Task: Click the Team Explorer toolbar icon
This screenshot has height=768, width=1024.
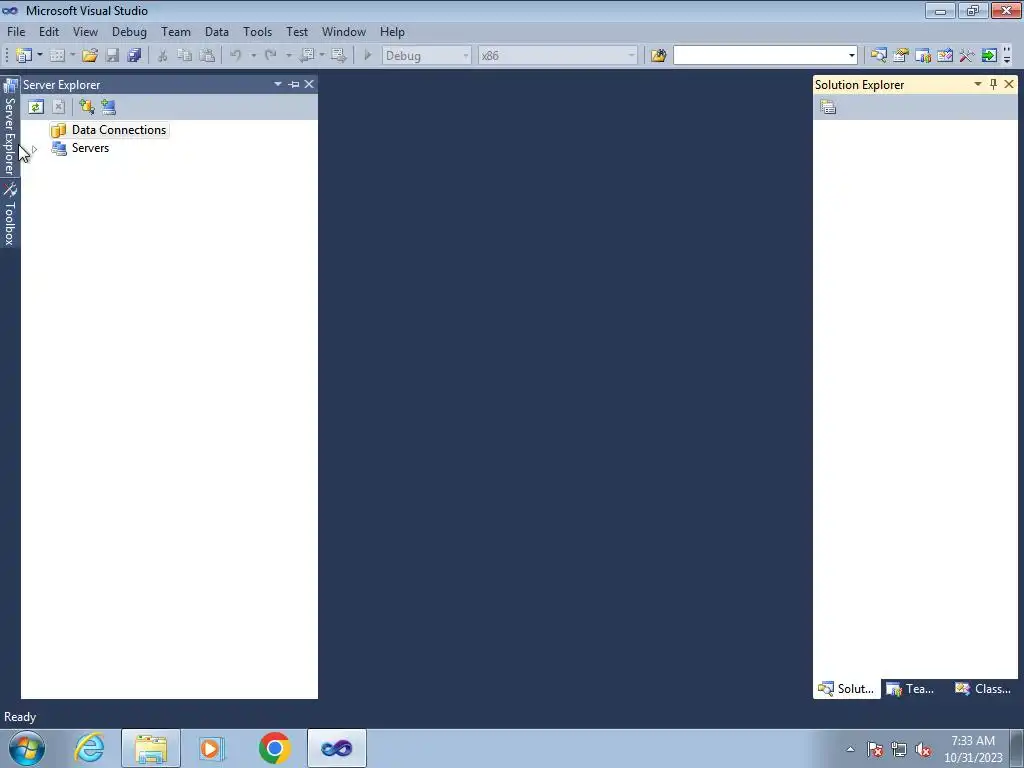Action: [x=923, y=56]
